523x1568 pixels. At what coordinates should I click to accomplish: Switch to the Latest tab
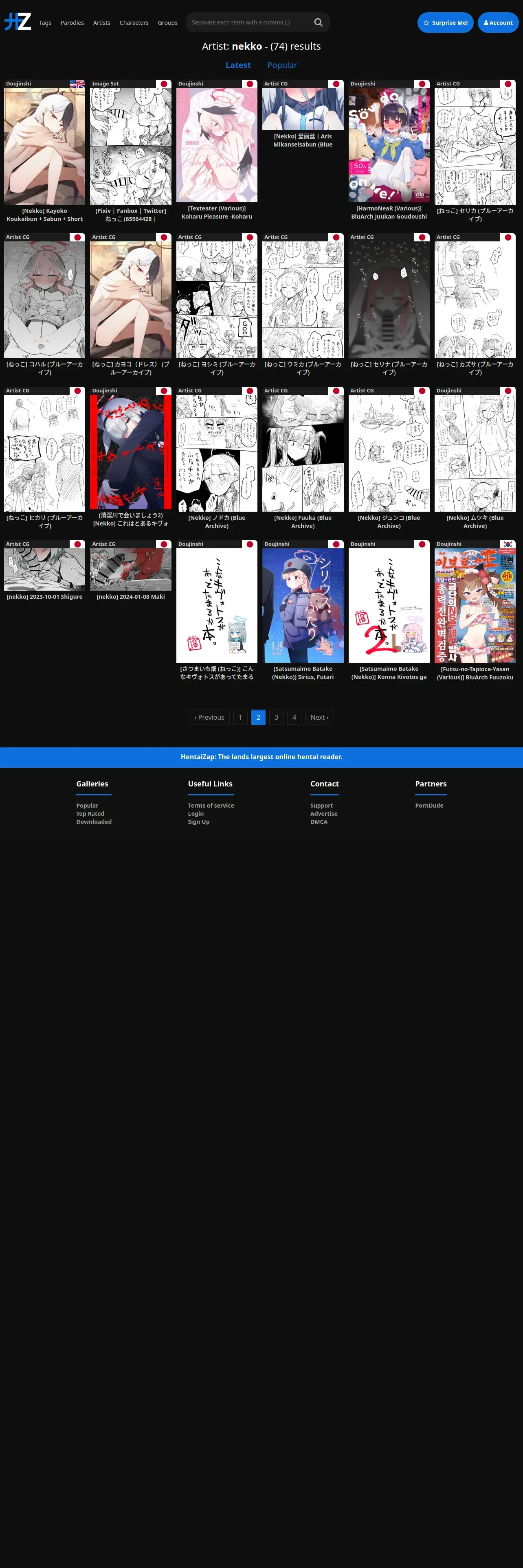coord(238,65)
